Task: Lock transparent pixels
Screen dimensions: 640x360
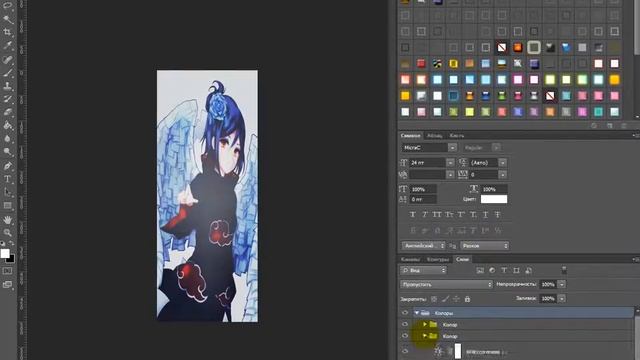Action: [x=434, y=299]
